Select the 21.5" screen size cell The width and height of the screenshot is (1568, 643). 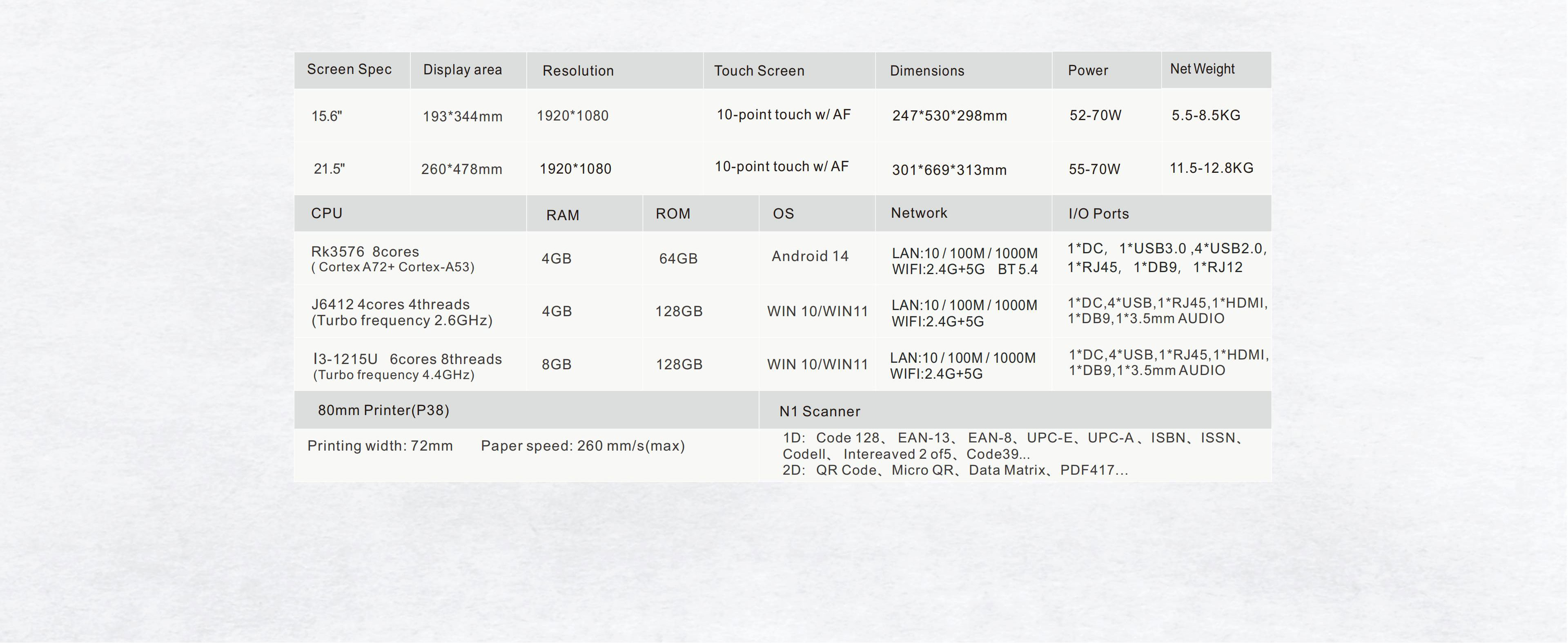[x=329, y=169]
